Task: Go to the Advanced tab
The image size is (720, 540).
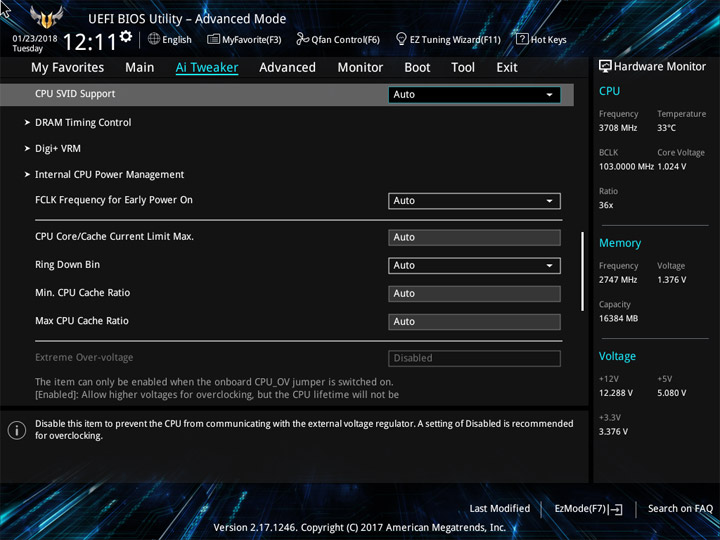Action: click(287, 68)
